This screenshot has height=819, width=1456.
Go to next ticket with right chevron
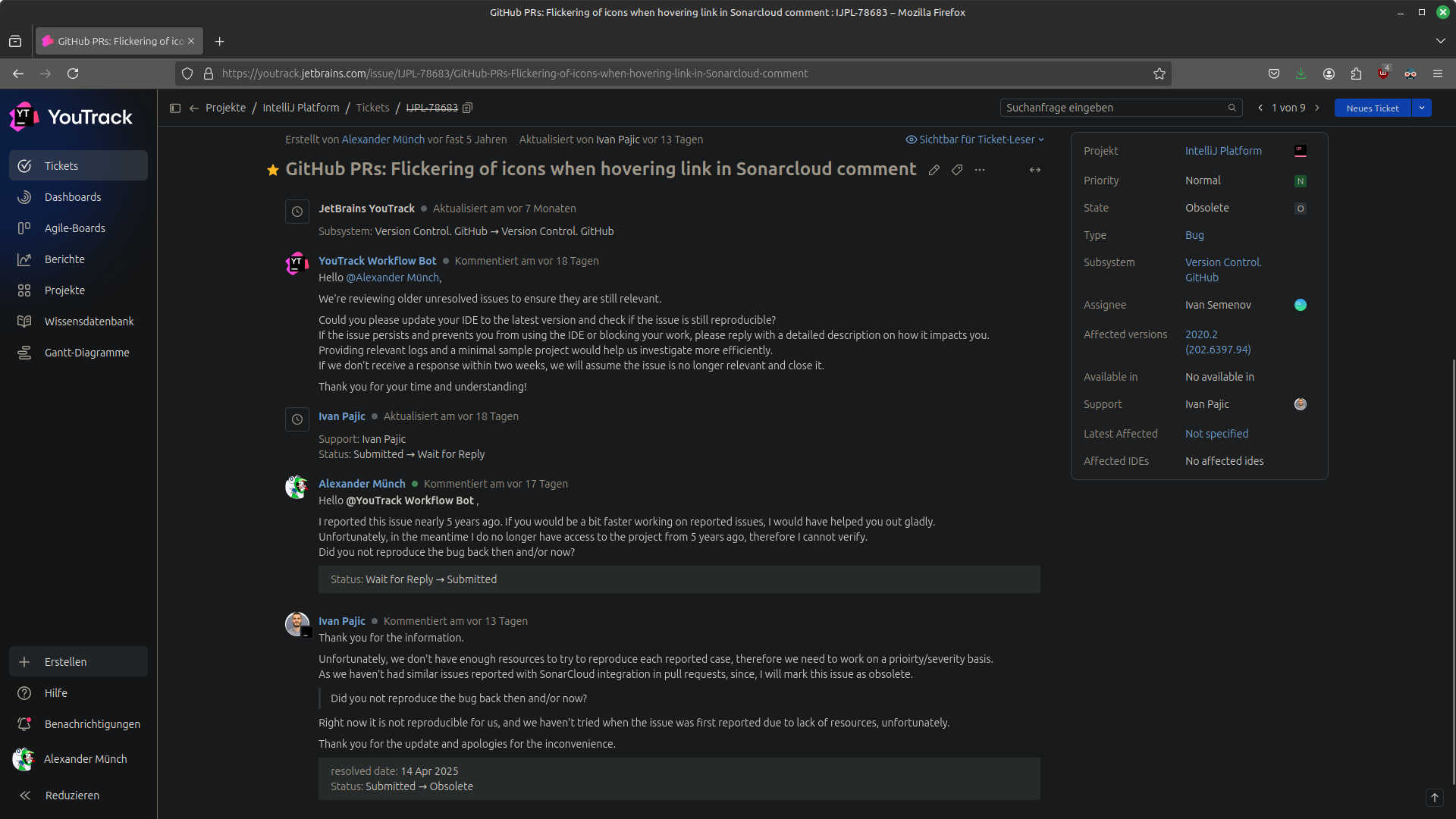[x=1317, y=108]
